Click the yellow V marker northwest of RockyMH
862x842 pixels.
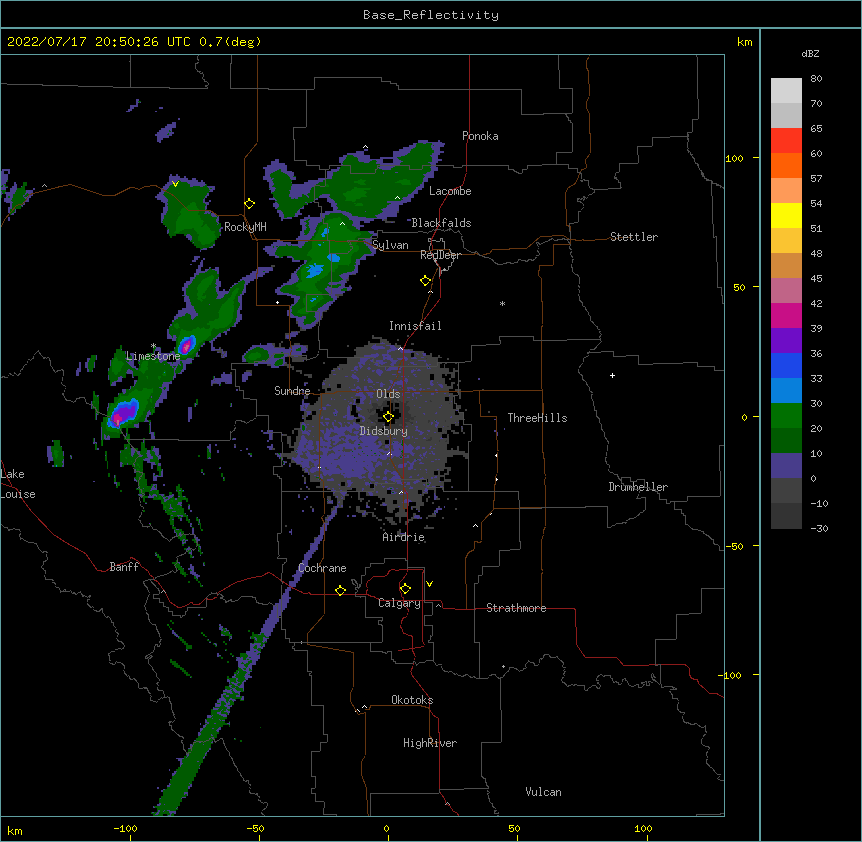175,184
